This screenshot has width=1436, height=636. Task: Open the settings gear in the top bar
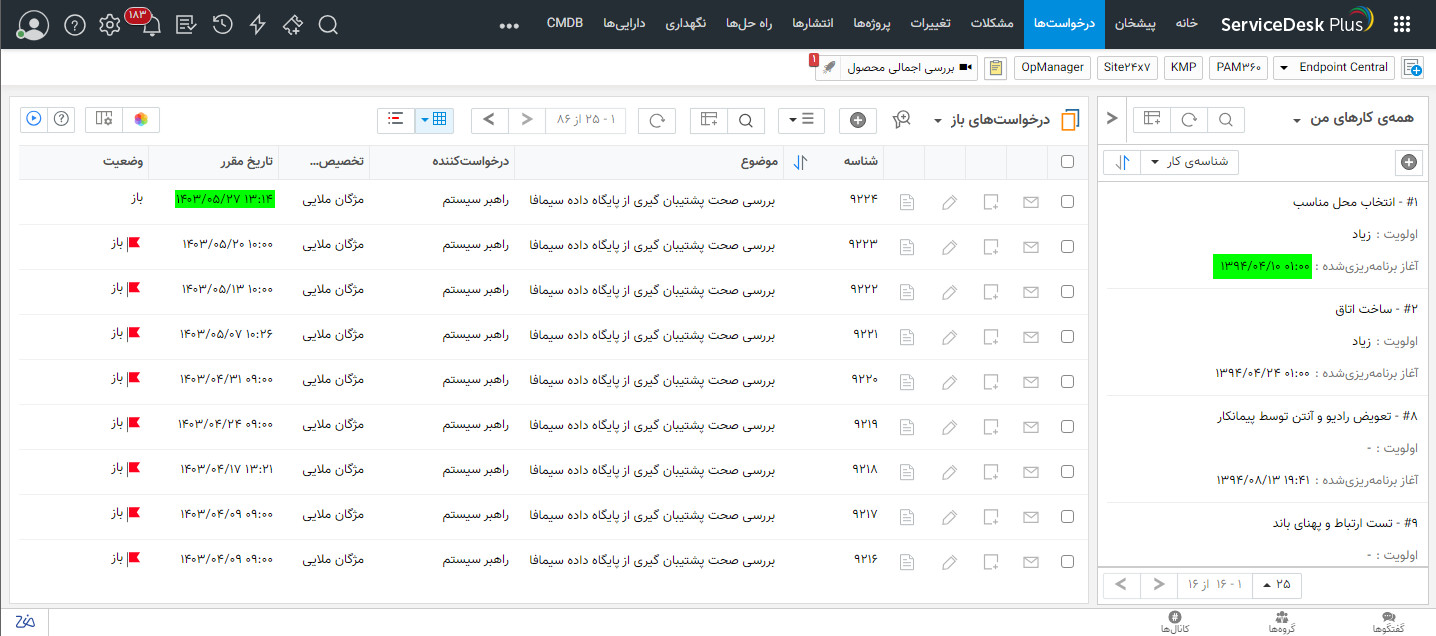(x=110, y=24)
